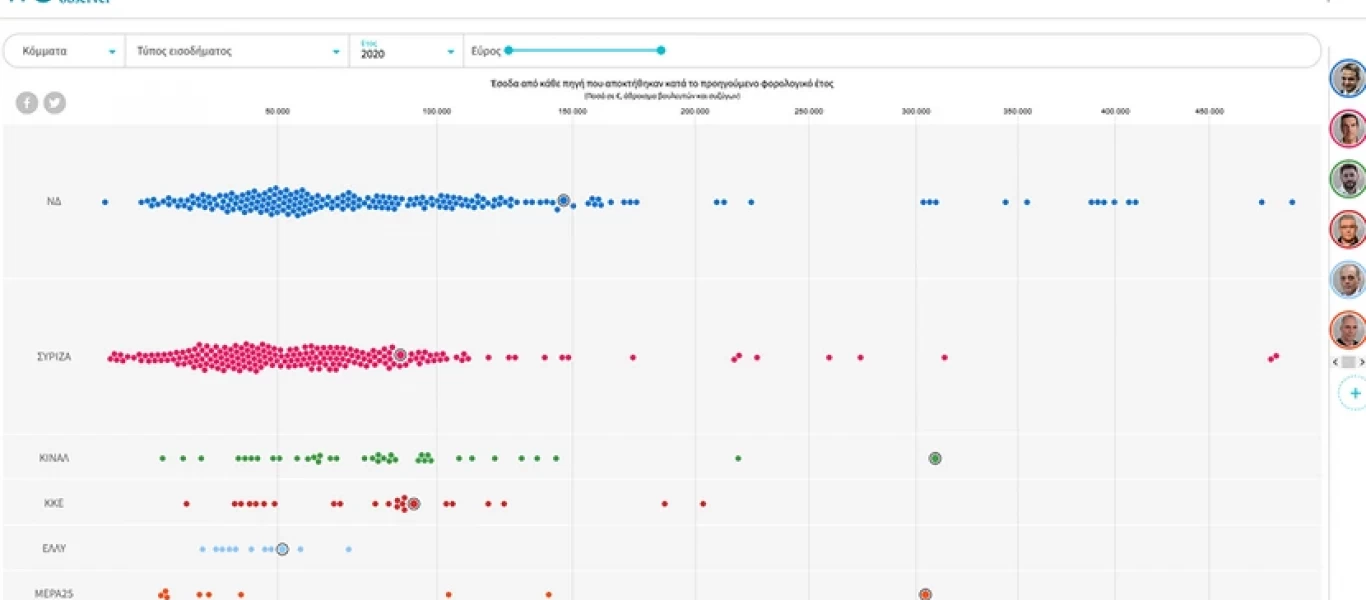Click the right handle of Εύρος slider
Viewport: 1366px width, 600px height.
click(x=661, y=50)
